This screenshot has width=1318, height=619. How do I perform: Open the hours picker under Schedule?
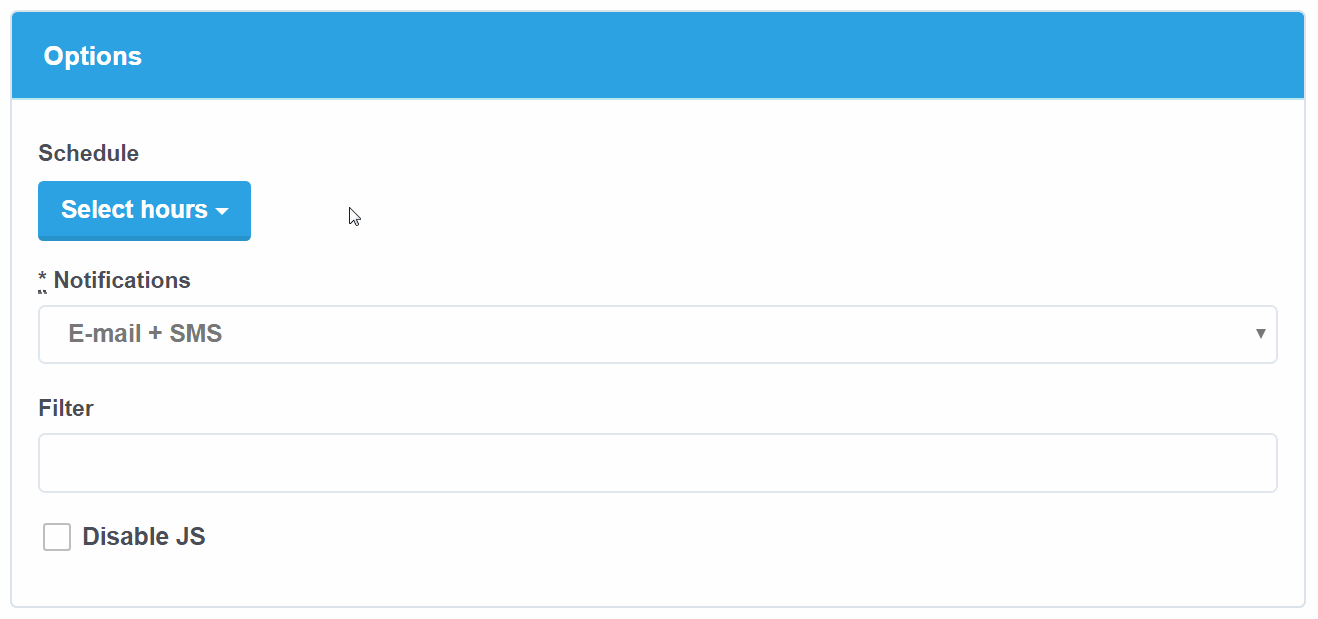point(144,210)
